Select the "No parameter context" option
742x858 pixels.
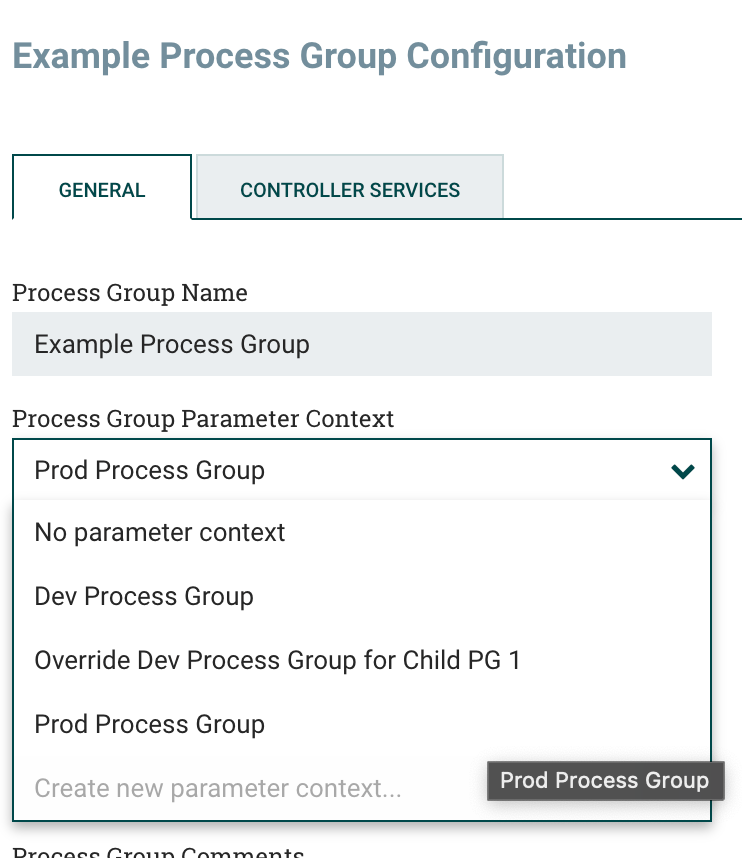tap(160, 532)
